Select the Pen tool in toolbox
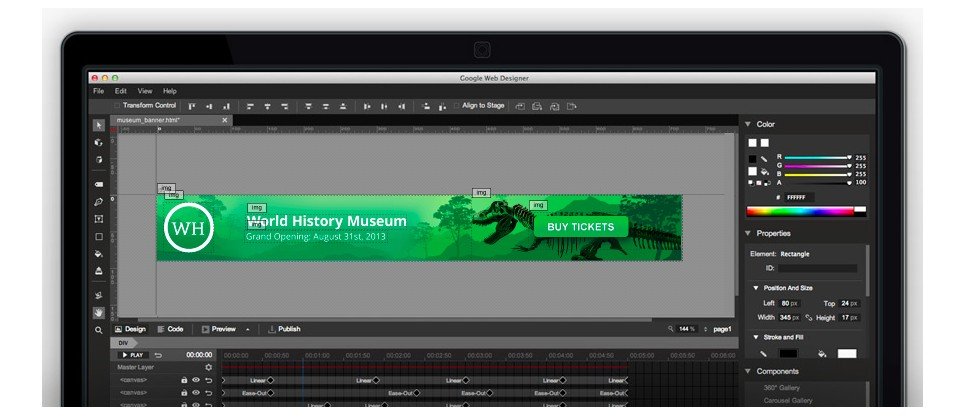 click(x=98, y=202)
